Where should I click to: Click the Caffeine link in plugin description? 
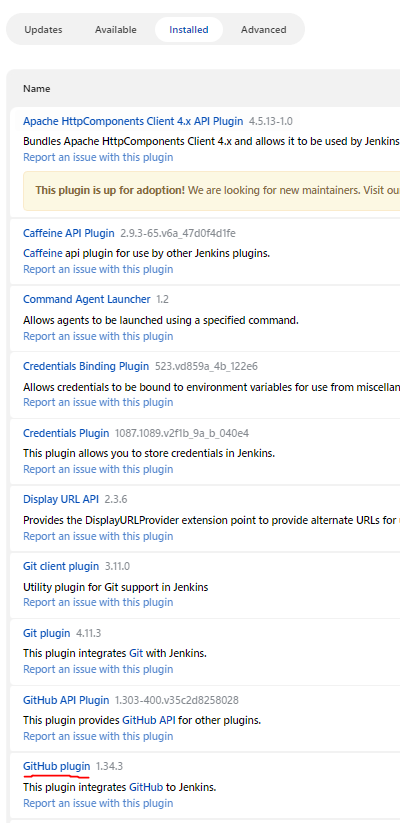(x=43, y=253)
